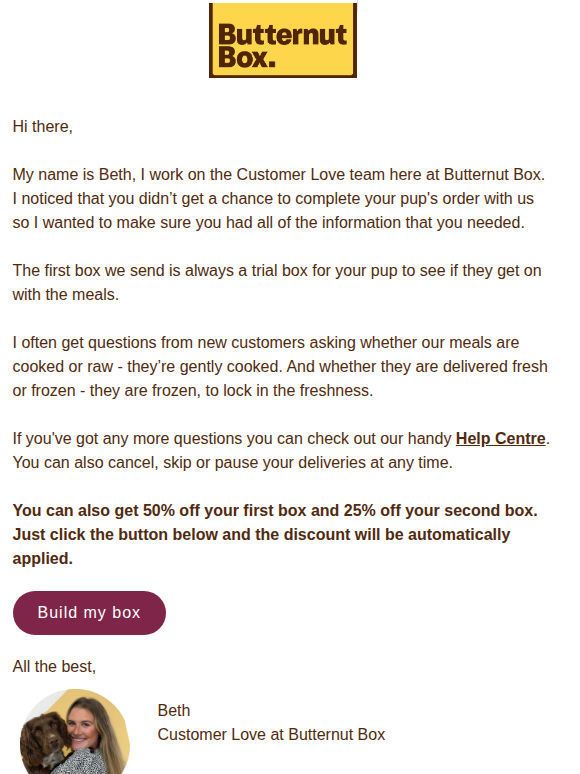Click the name "Beth" in the signature
Image resolution: width=580 pixels, height=774 pixels.
(x=174, y=710)
